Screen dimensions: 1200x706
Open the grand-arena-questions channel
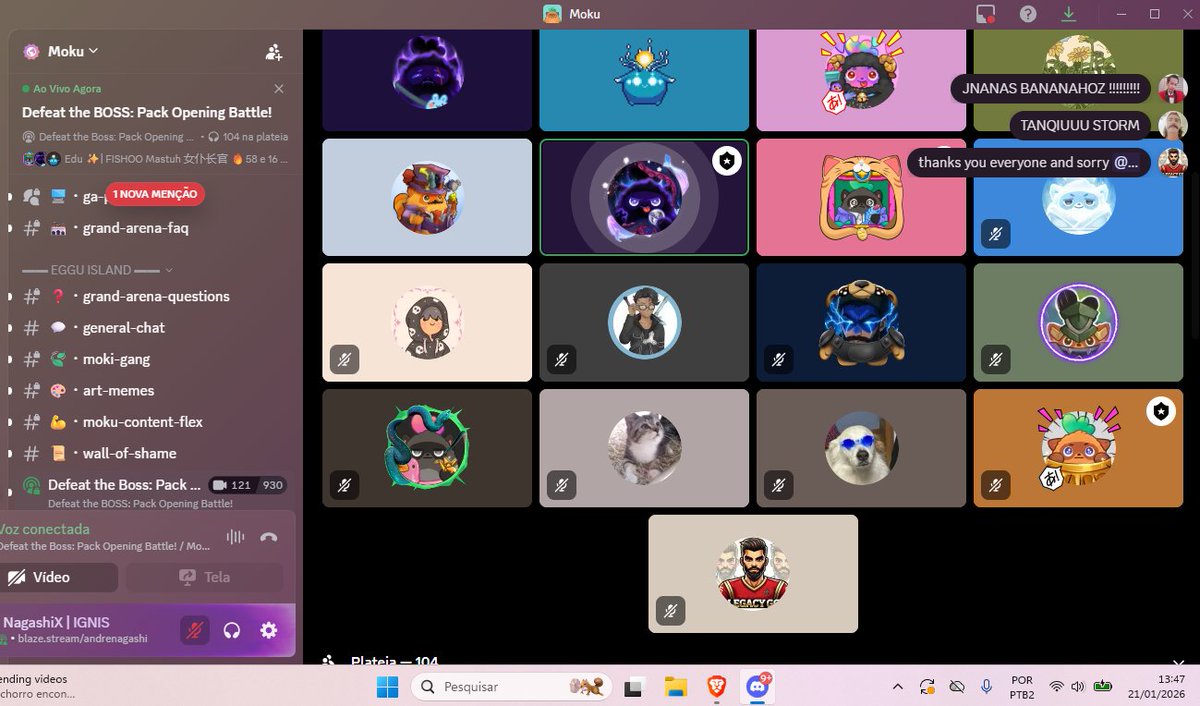(x=156, y=296)
